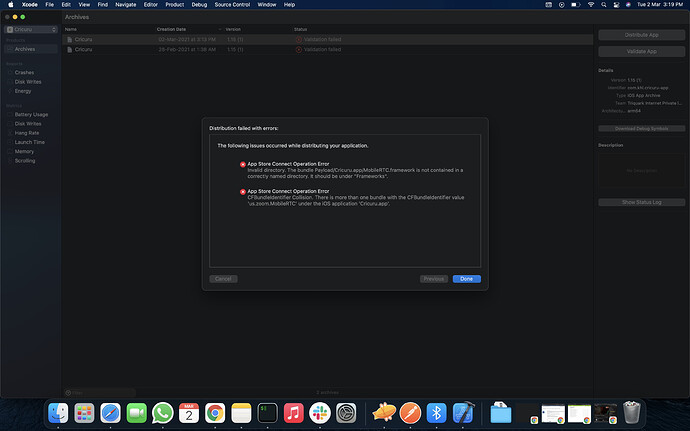Viewport: 690px width, 431px height.
Task: Open Wi-Fi status in menu bar
Action: [591, 4]
